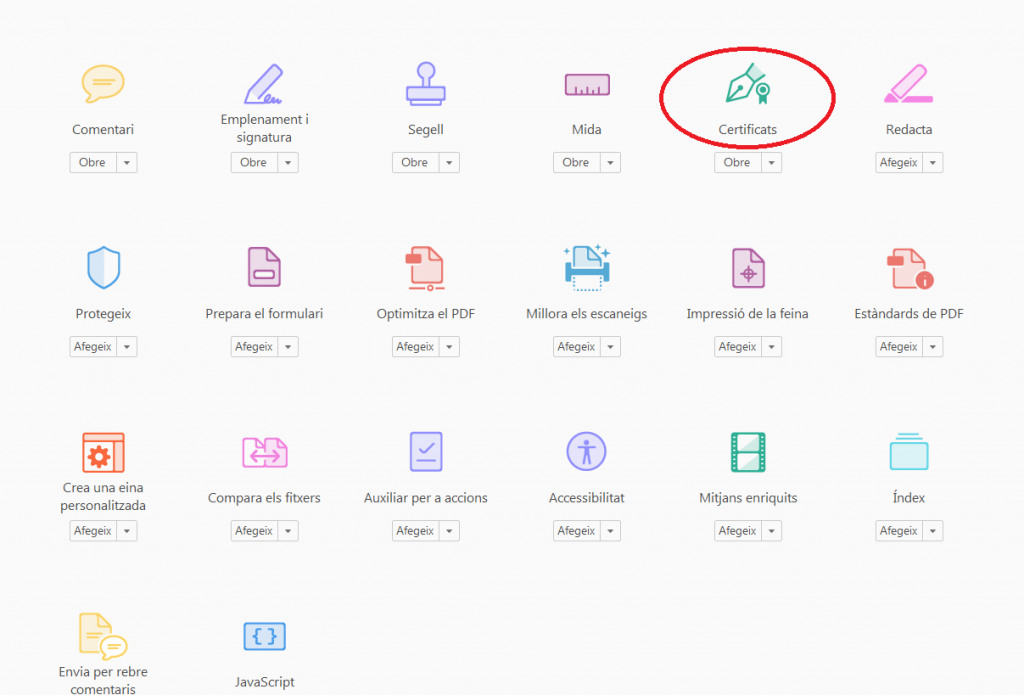Viewport: 1024px width, 695px height.
Task: Click the Compara els fitxers icon
Action: pos(265,452)
